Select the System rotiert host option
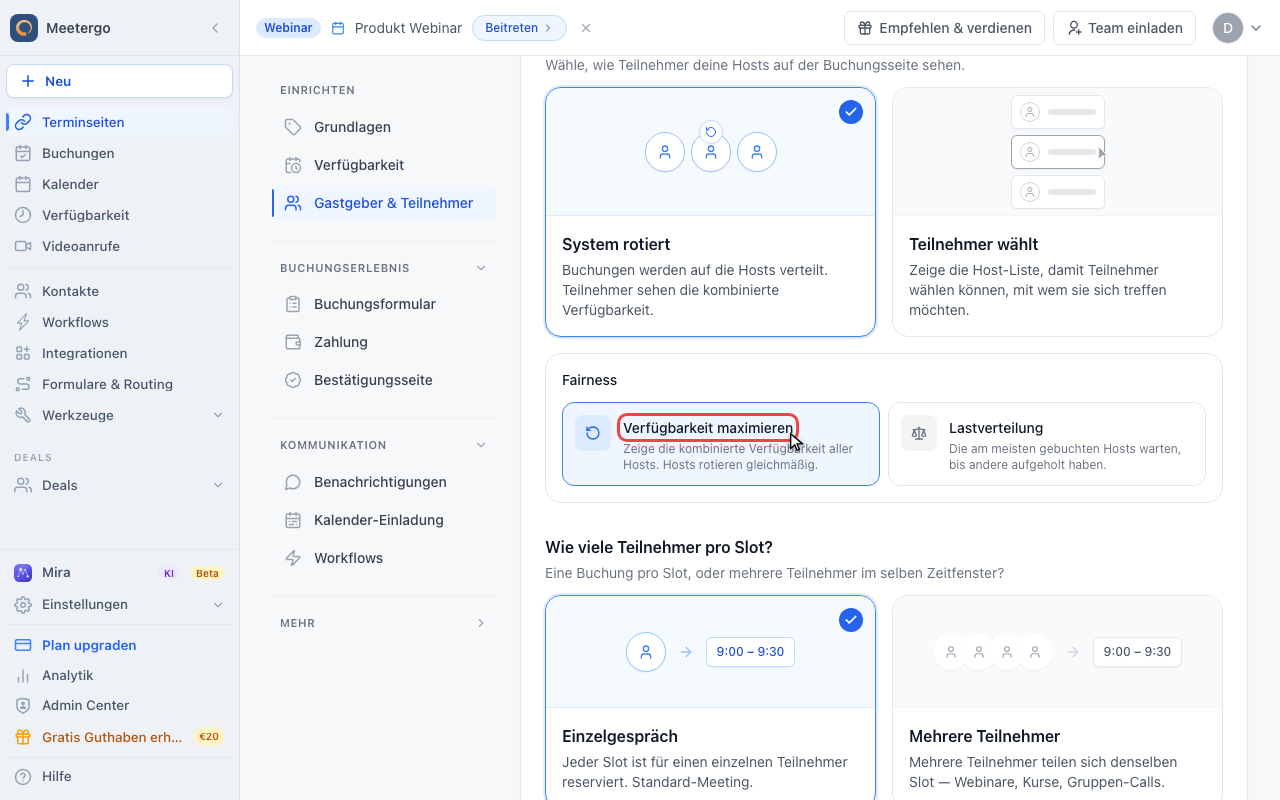 point(710,212)
